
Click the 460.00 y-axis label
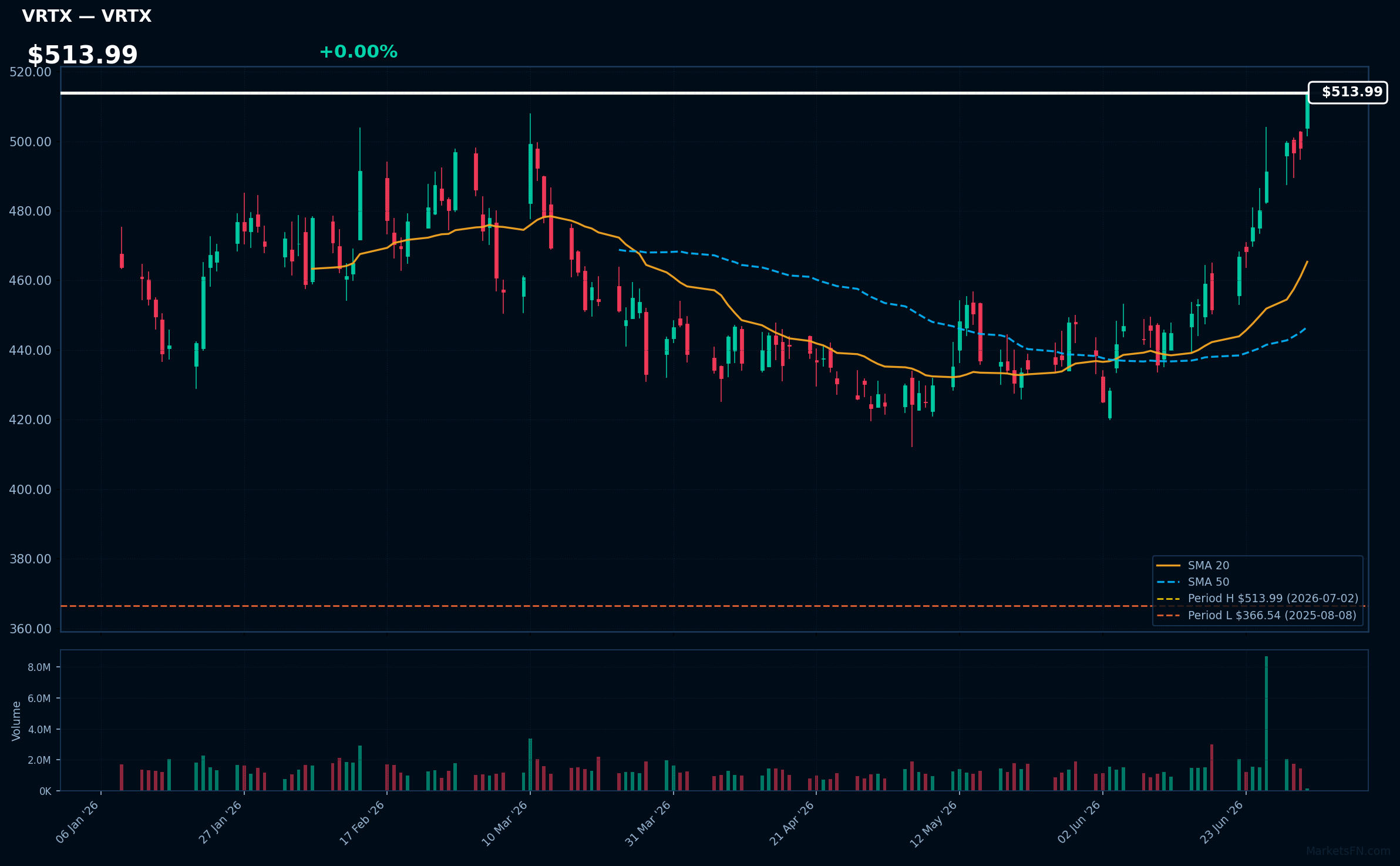pyautogui.click(x=31, y=281)
